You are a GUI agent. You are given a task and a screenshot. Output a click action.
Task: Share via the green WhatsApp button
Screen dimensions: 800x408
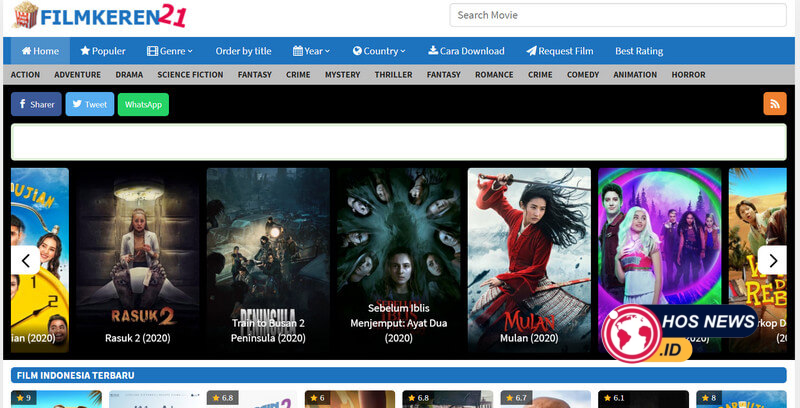point(143,104)
